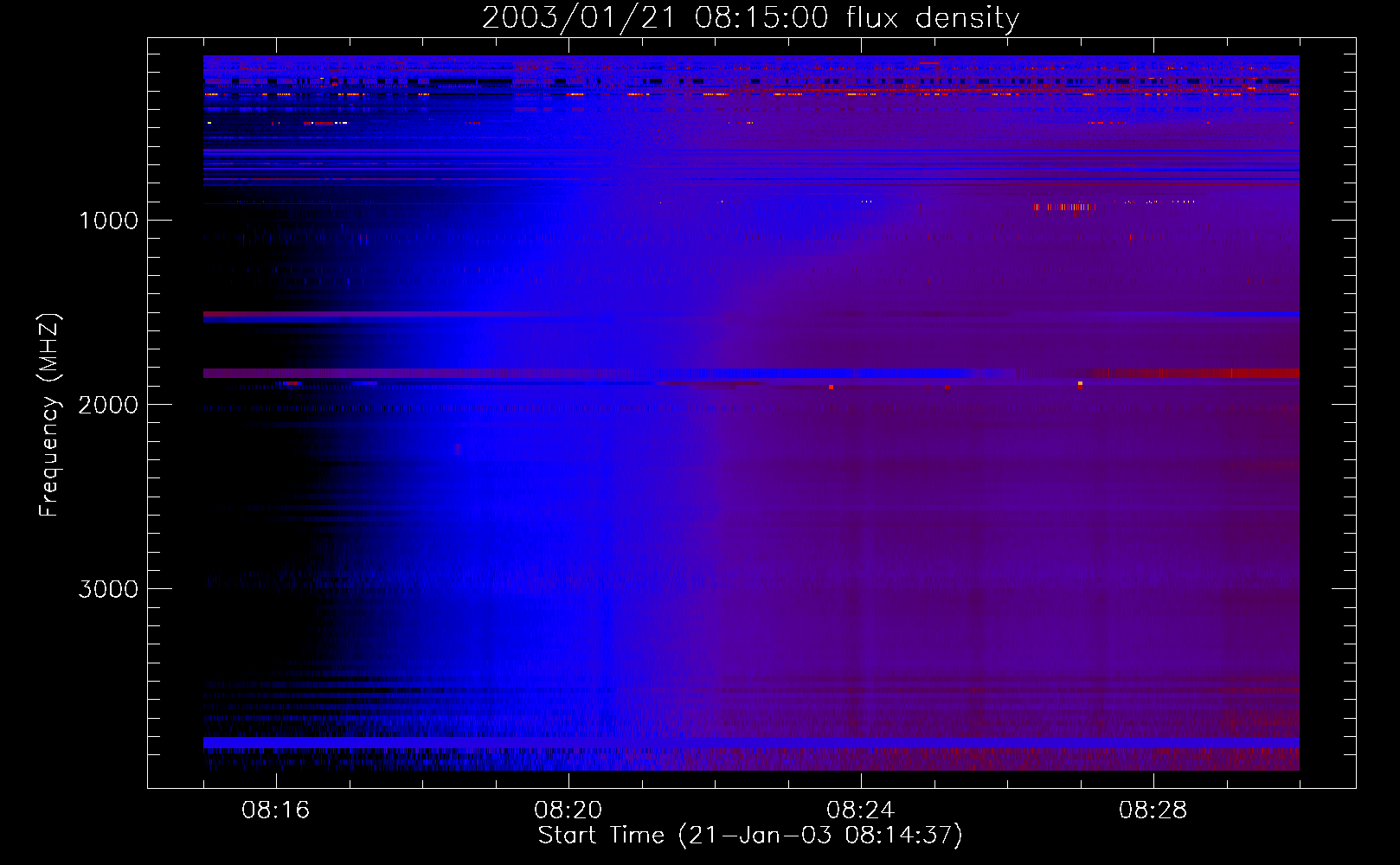Click the "1000" frequency tick label

click(108, 221)
